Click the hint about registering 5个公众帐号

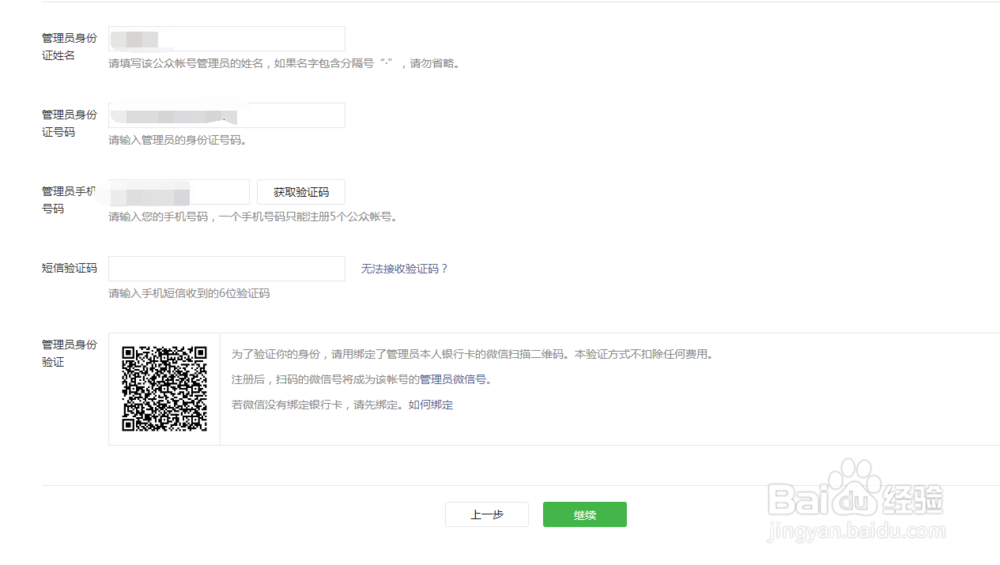pos(252,217)
